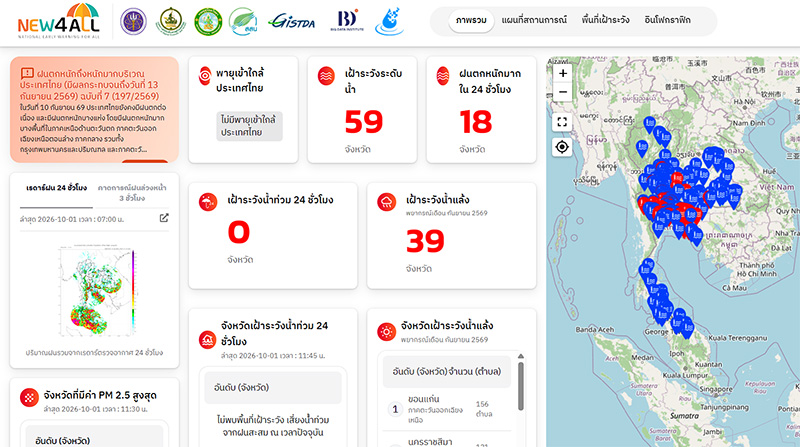The width and height of the screenshot is (800, 447).
Task: Toggle map fullscreen view
Action: (562, 122)
